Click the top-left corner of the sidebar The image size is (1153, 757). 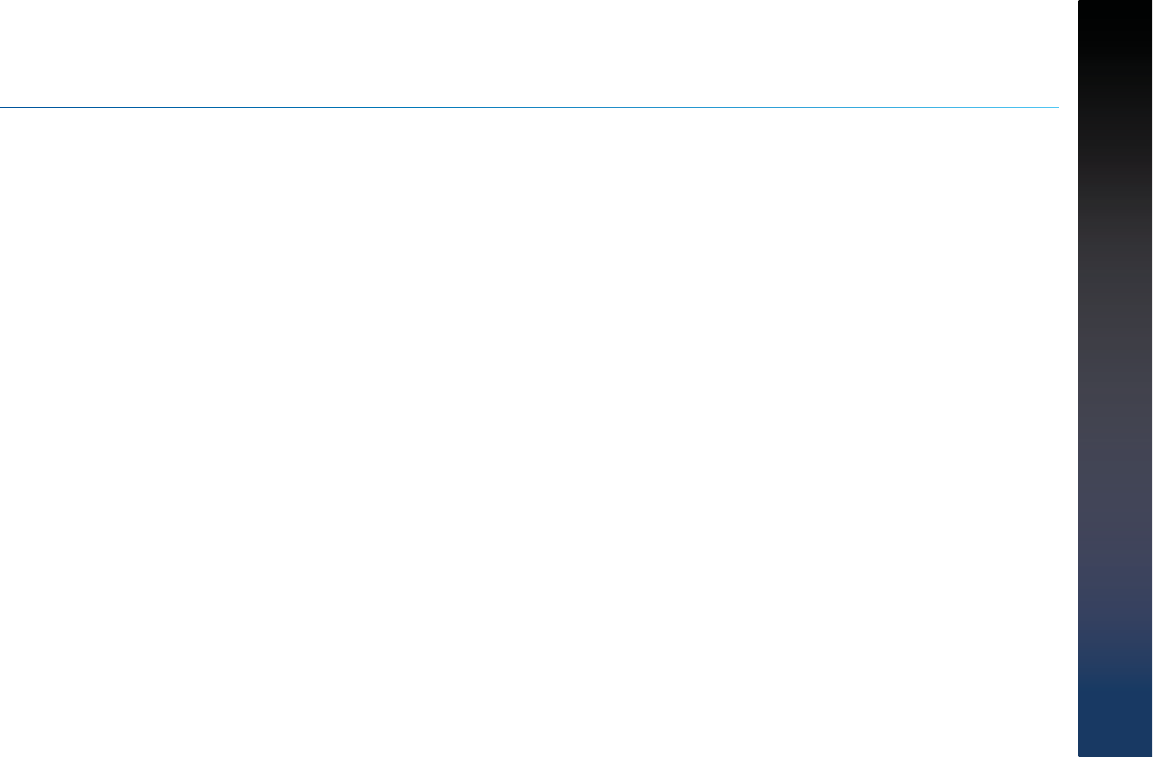click(x=1079, y=2)
